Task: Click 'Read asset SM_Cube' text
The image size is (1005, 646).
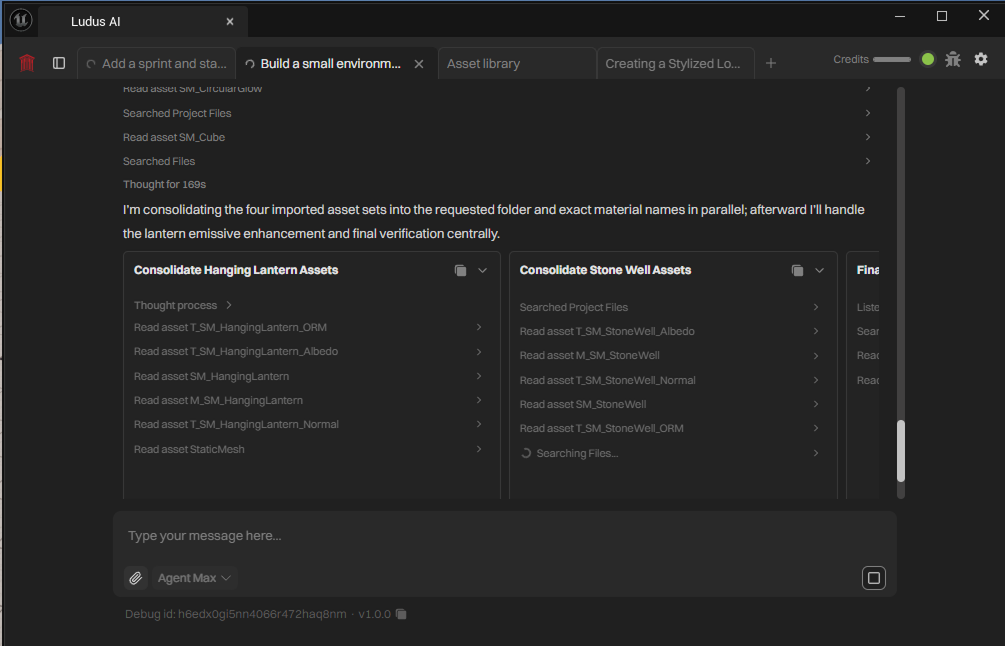Action: pos(174,137)
